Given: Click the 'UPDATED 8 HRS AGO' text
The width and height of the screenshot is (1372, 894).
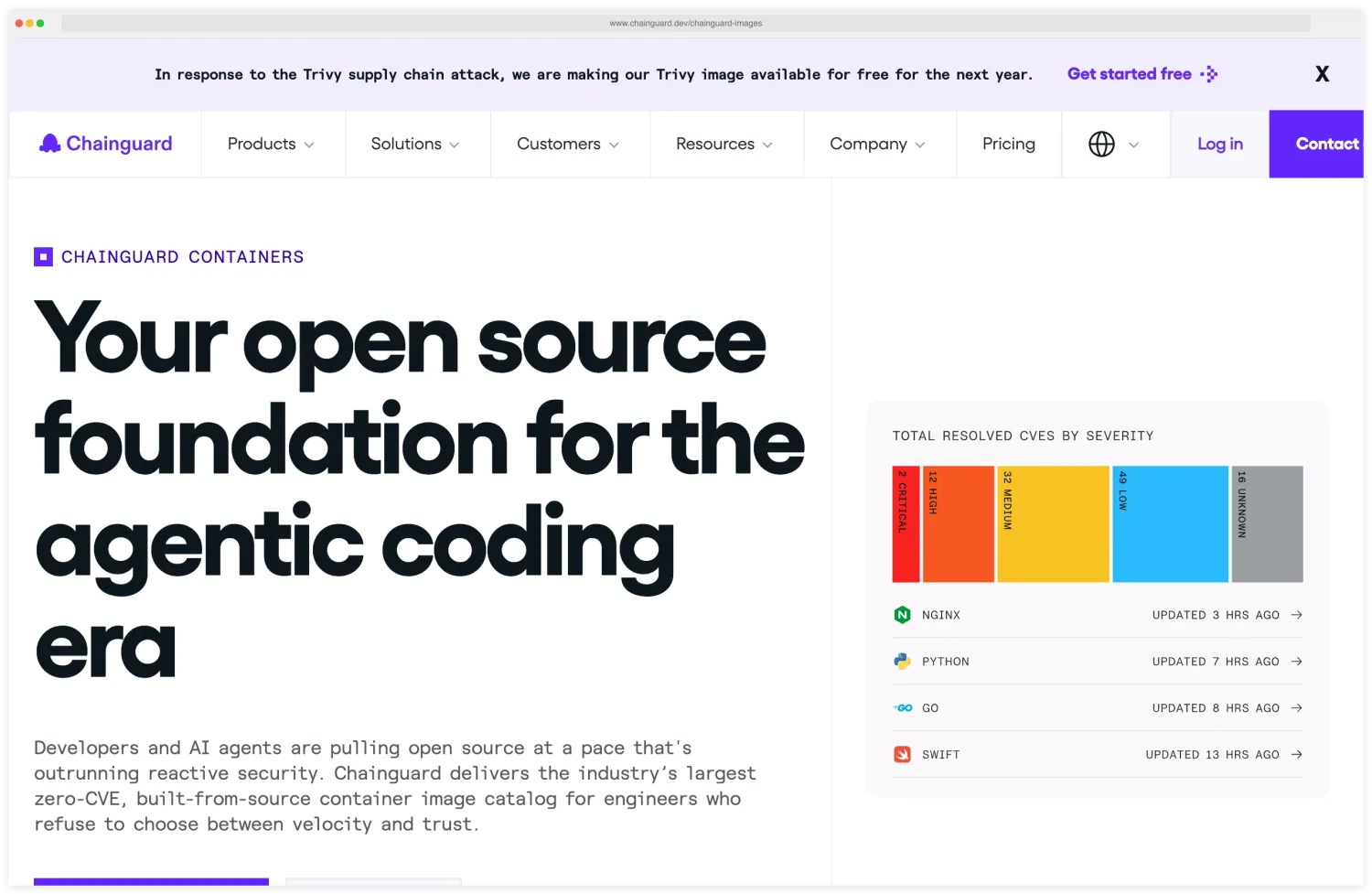Looking at the screenshot, I should pyautogui.click(x=1216, y=708).
